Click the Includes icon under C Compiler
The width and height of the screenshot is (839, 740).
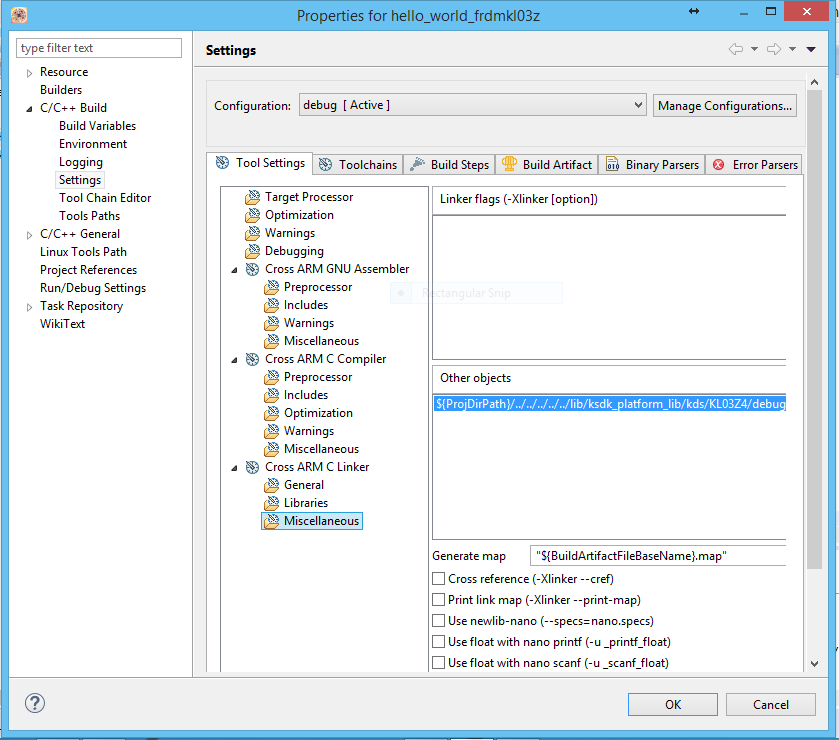(x=271, y=395)
